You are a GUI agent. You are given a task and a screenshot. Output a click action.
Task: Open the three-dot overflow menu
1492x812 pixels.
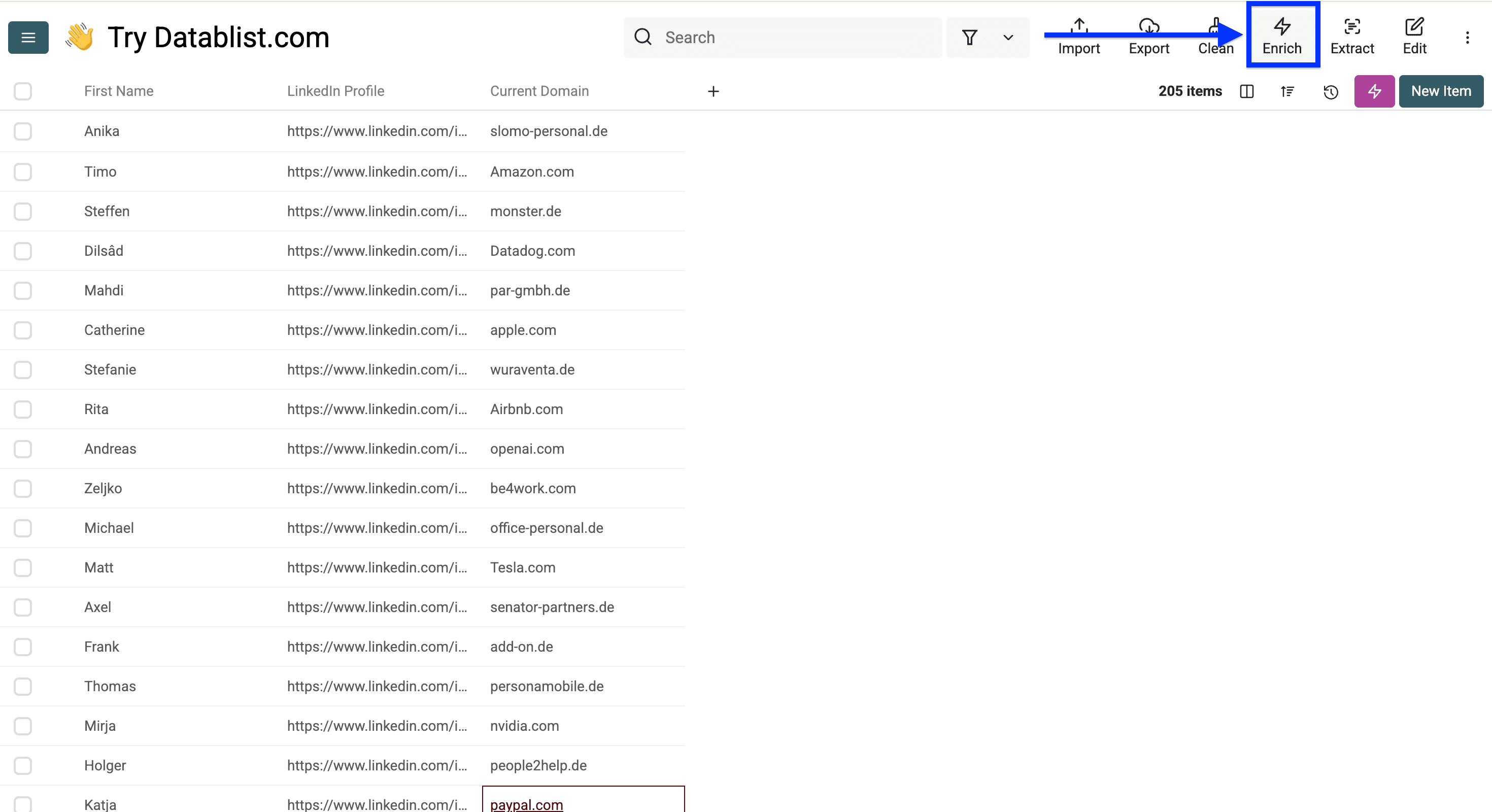click(1468, 37)
